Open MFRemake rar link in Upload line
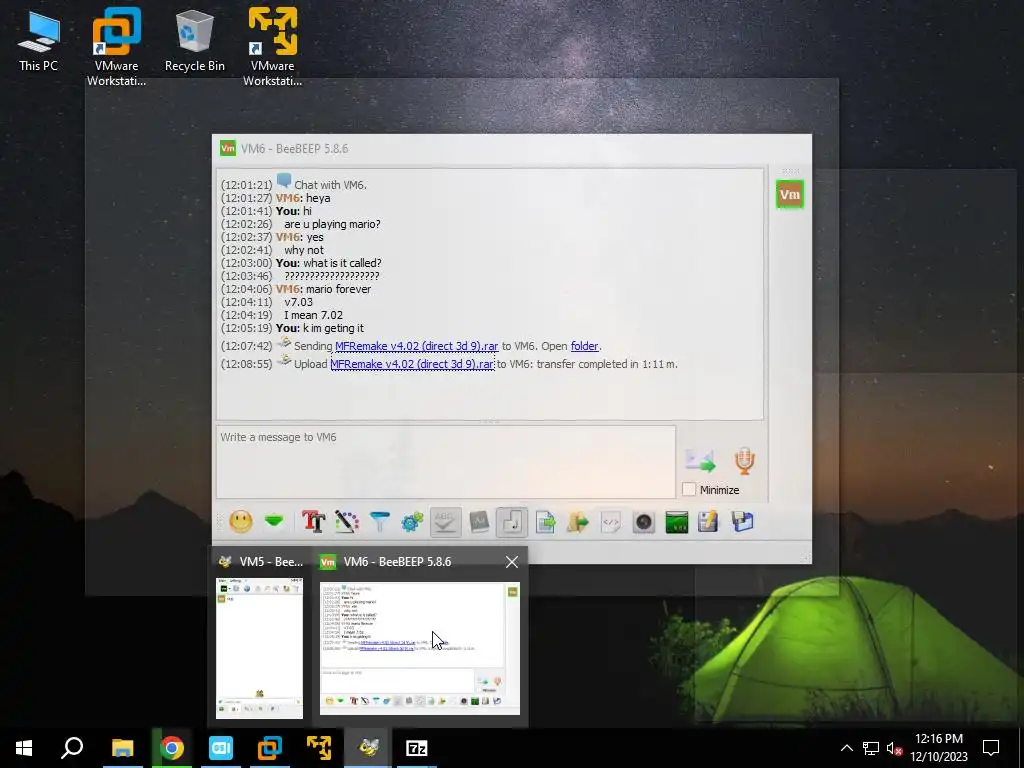 (412, 364)
